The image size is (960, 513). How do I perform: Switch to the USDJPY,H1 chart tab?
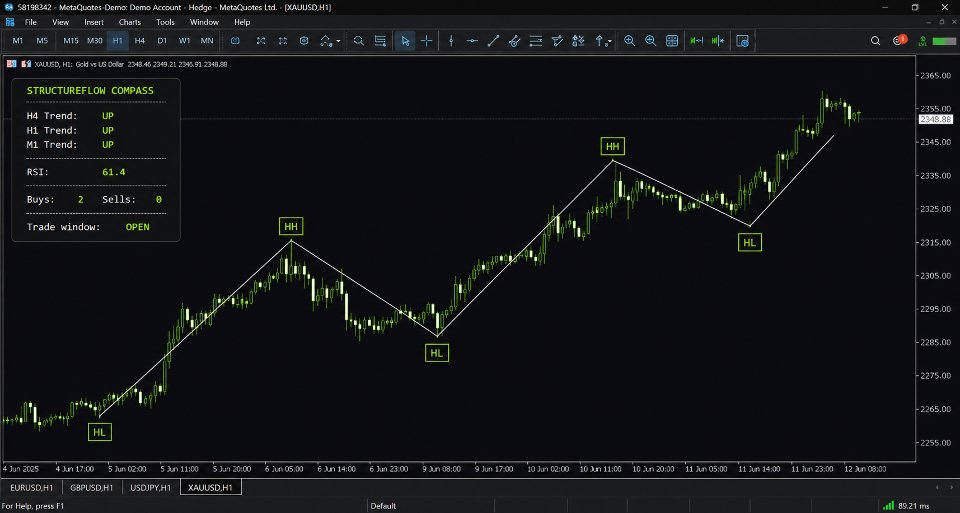coord(151,487)
